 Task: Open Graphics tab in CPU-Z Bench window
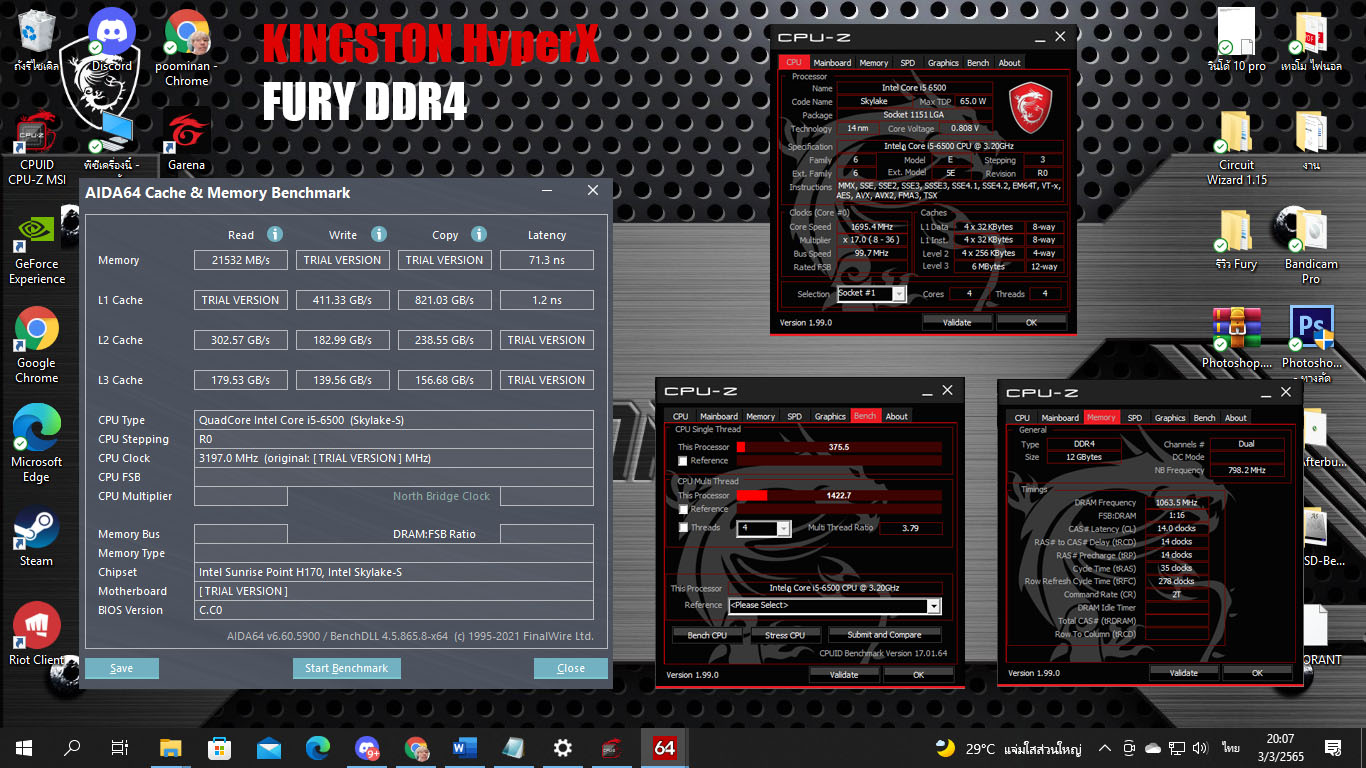[830, 416]
